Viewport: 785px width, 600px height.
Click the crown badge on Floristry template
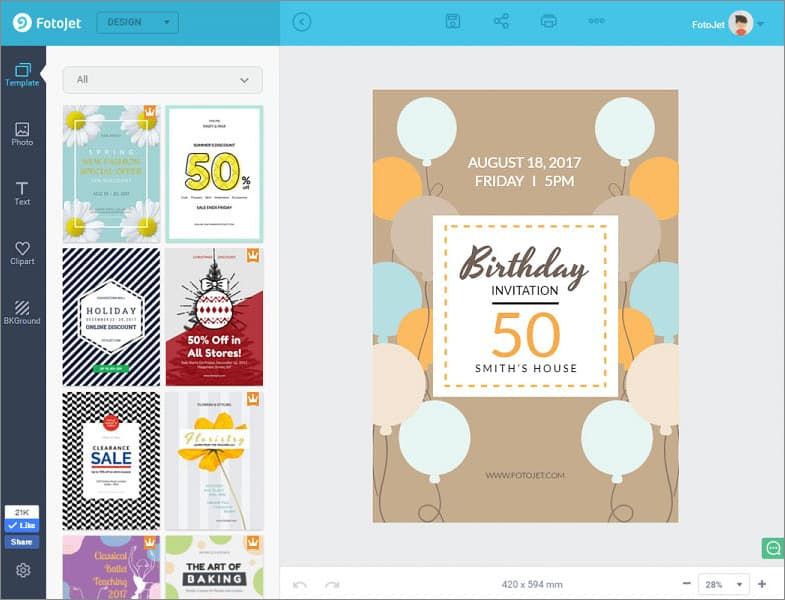[x=253, y=399]
